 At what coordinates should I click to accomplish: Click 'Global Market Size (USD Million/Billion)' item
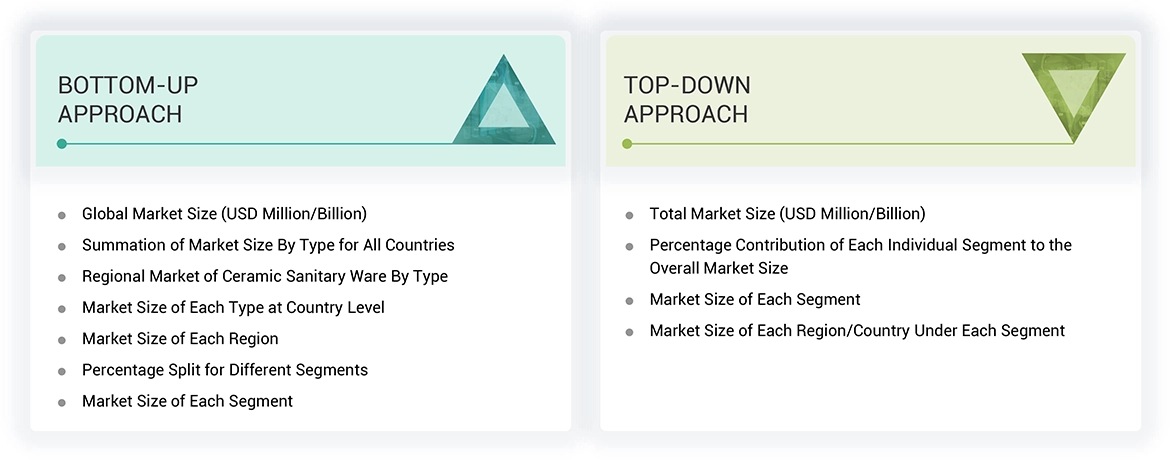(x=224, y=213)
